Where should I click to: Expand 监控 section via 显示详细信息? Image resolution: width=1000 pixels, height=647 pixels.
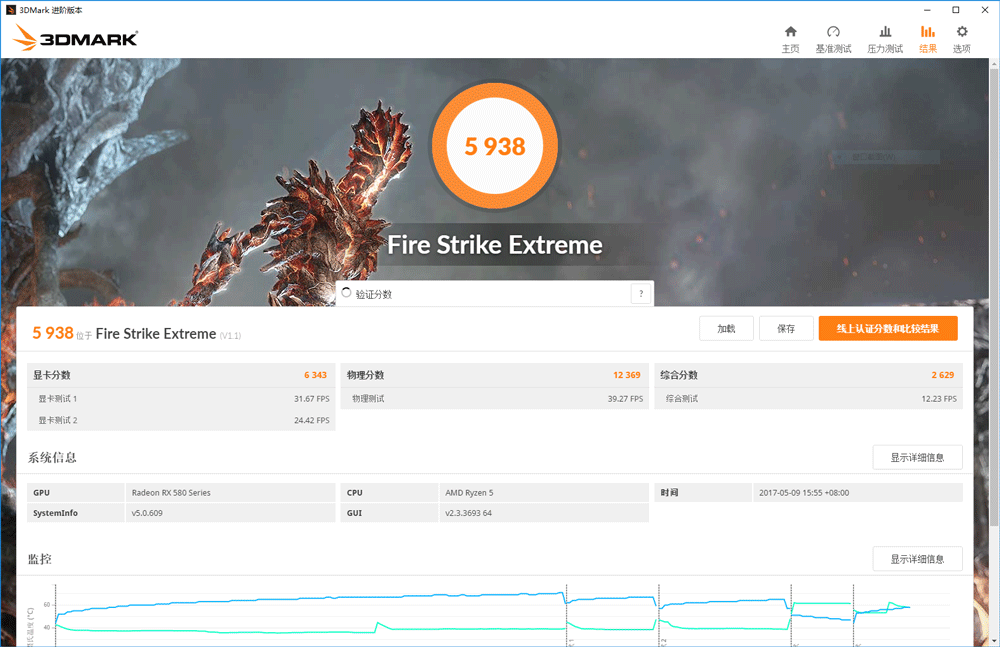coord(917,559)
